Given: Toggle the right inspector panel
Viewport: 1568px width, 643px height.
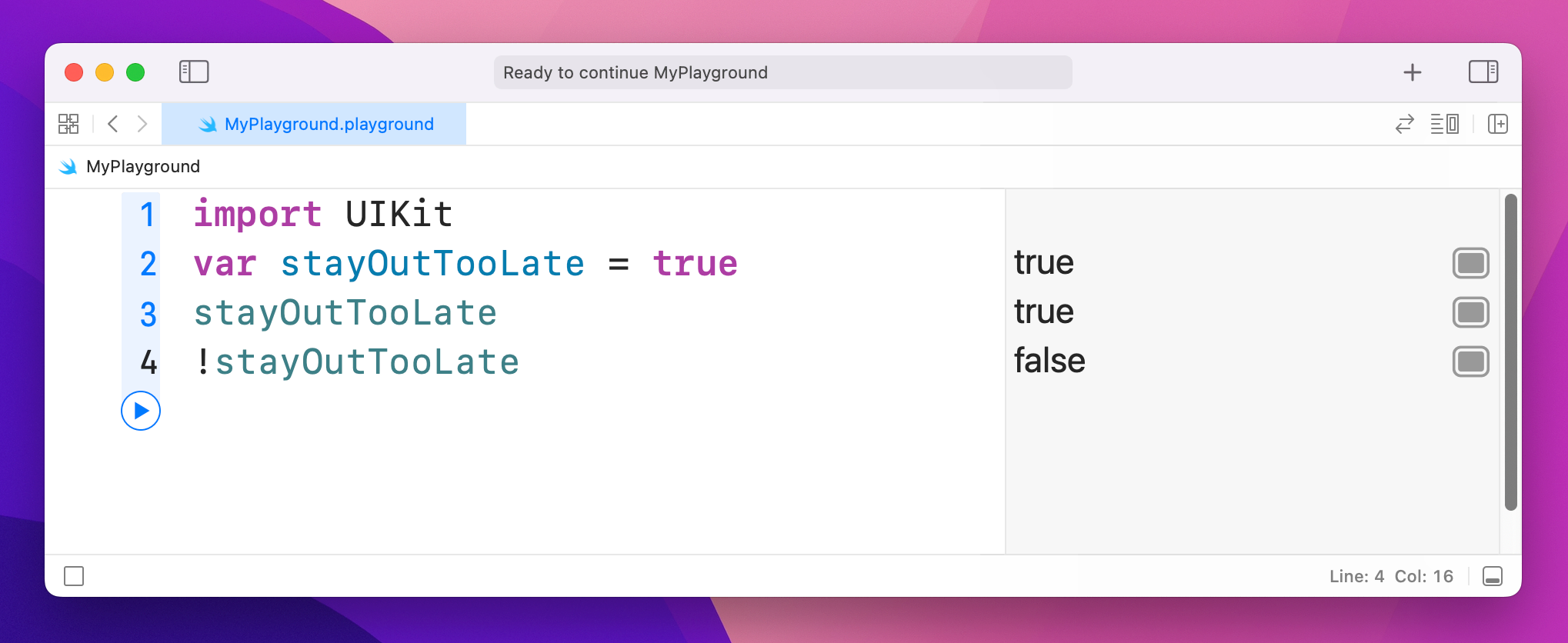Looking at the screenshot, I should [x=1483, y=72].
